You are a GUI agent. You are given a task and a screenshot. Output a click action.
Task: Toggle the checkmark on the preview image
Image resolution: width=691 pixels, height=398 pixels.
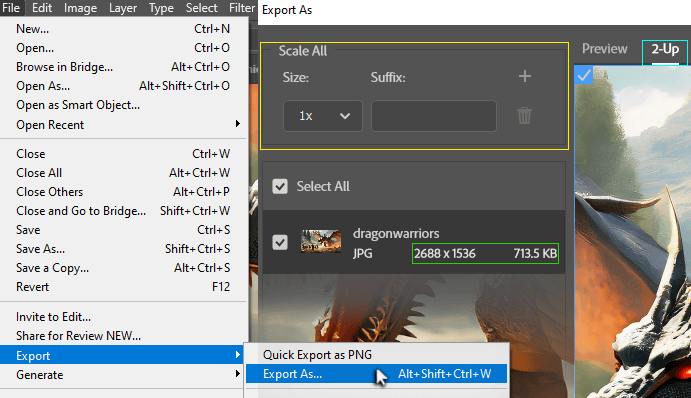coord(584,75)
